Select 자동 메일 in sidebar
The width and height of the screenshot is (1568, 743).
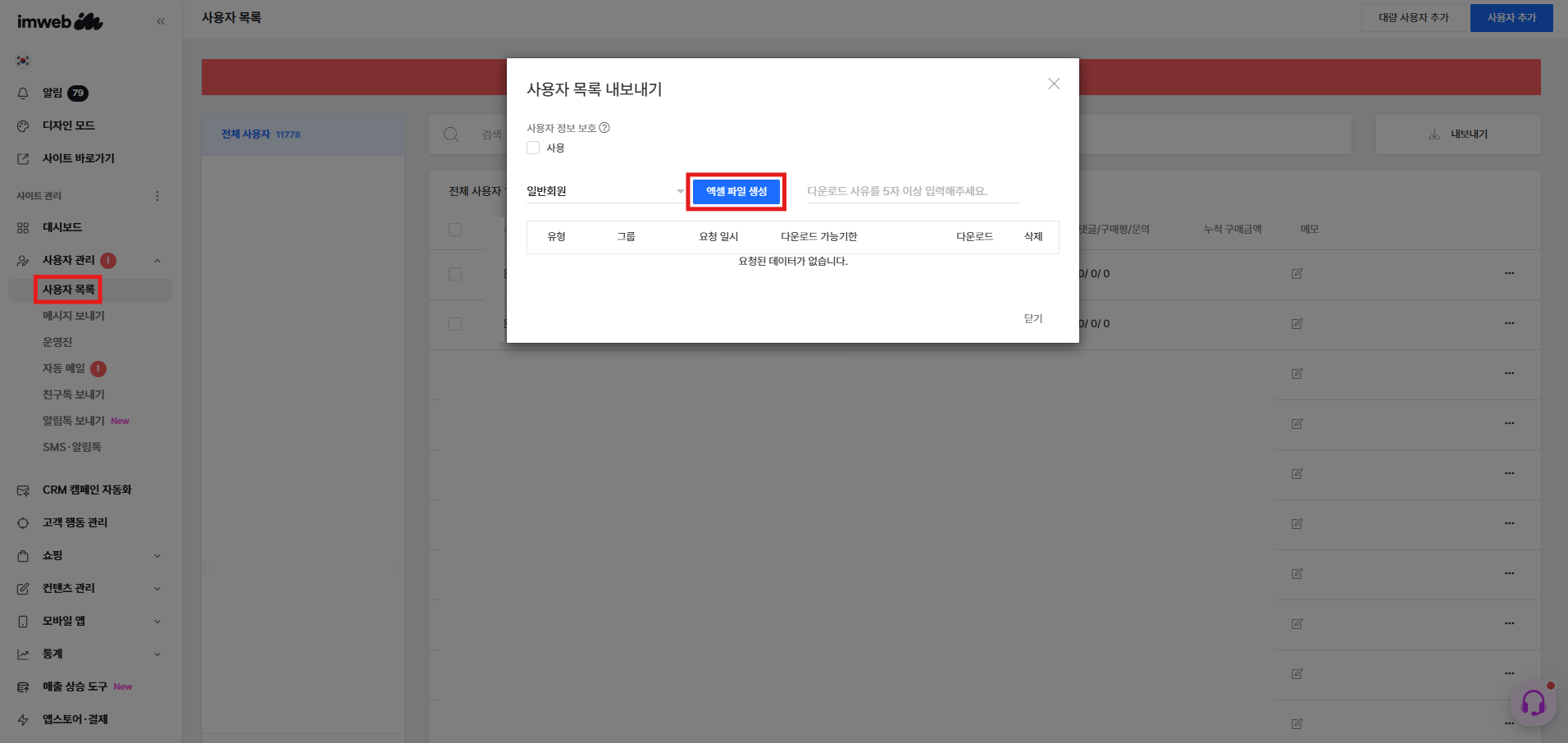(x=64, y=368)
